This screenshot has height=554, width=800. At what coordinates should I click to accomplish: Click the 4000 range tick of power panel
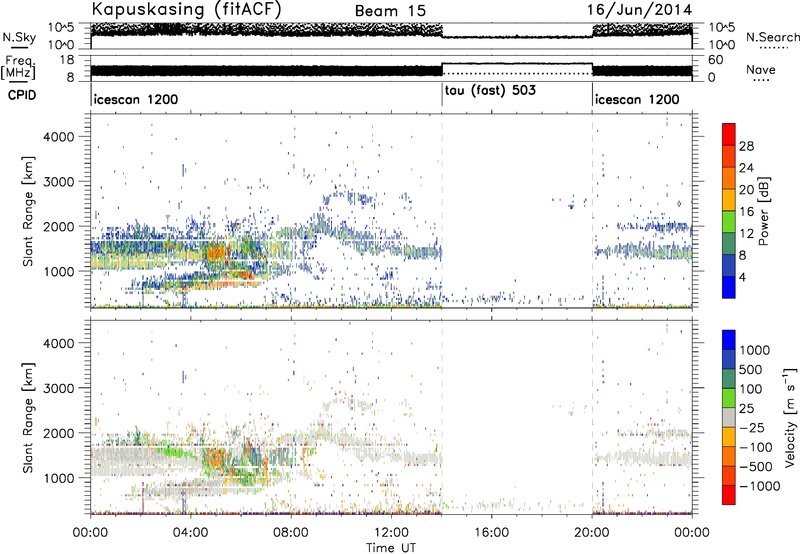[58, 137]
